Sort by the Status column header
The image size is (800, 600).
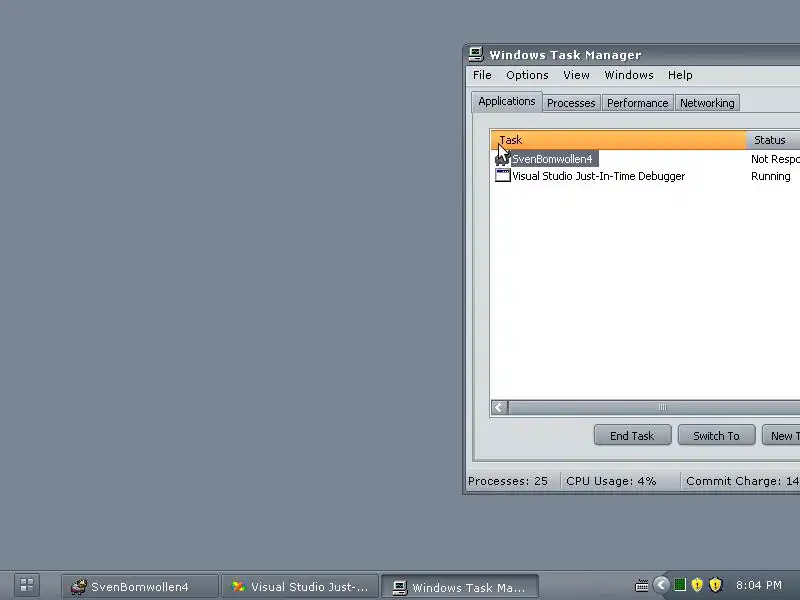[x=773, y=140]
